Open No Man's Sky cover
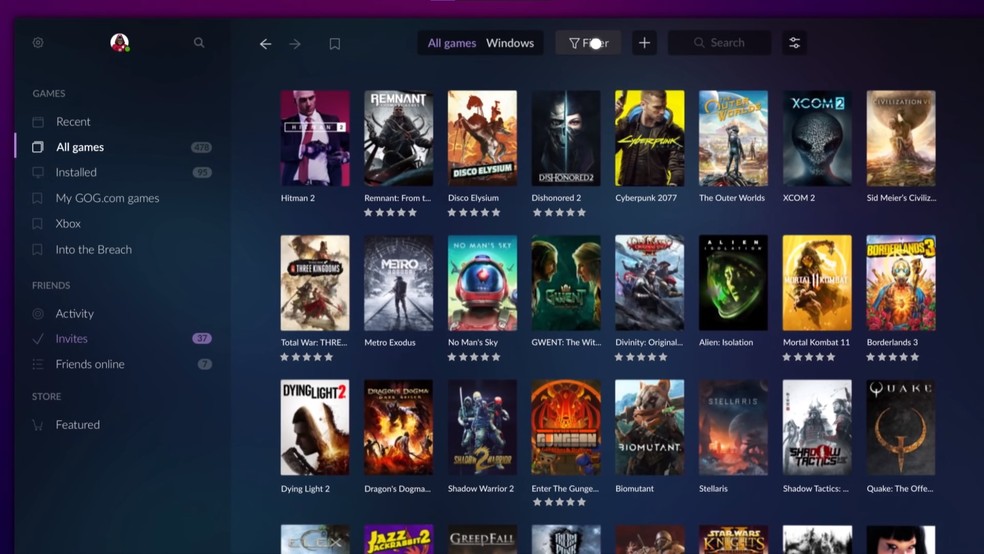 click(x=483, y=283)
